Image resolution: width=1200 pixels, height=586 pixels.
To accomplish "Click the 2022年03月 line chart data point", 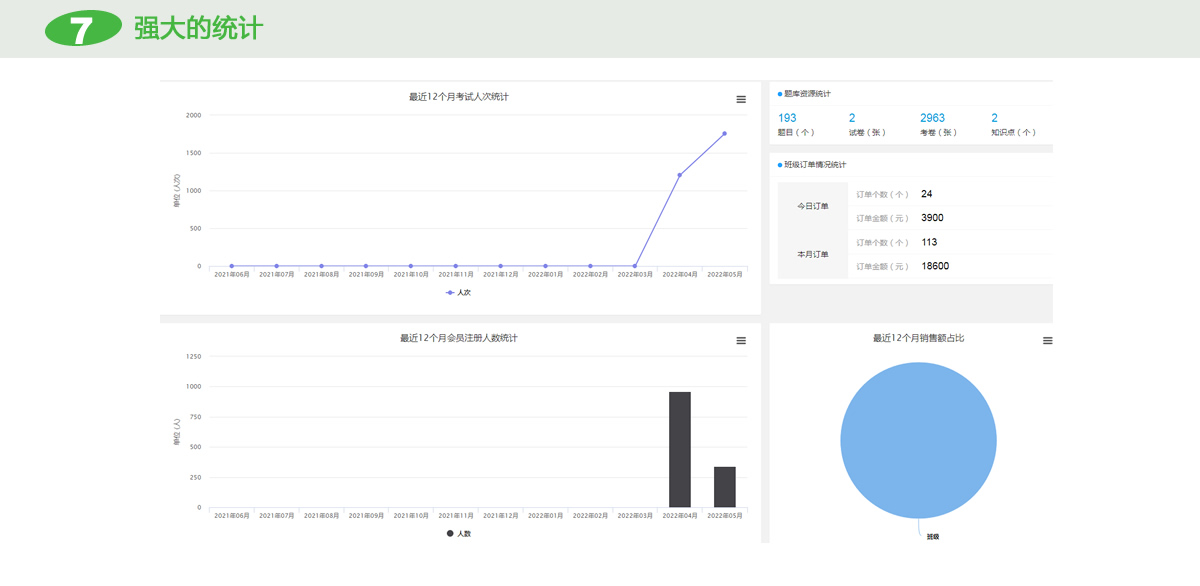I will (x=635, y=266).
